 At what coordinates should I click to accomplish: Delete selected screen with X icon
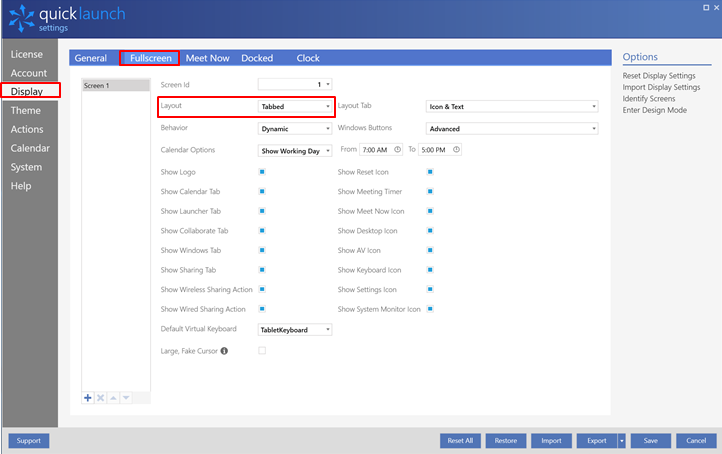[x=100, y=397]
